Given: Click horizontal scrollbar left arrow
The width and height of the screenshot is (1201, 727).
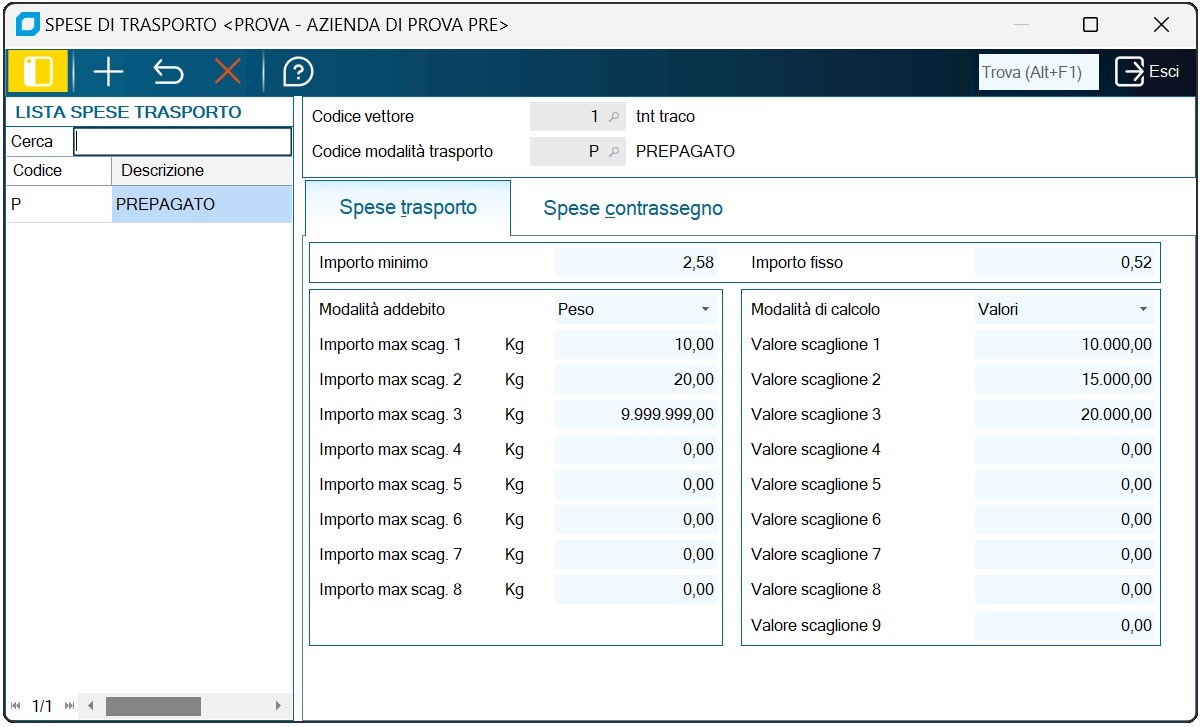Looking at the screenshot, I should [x=89, y=706].
